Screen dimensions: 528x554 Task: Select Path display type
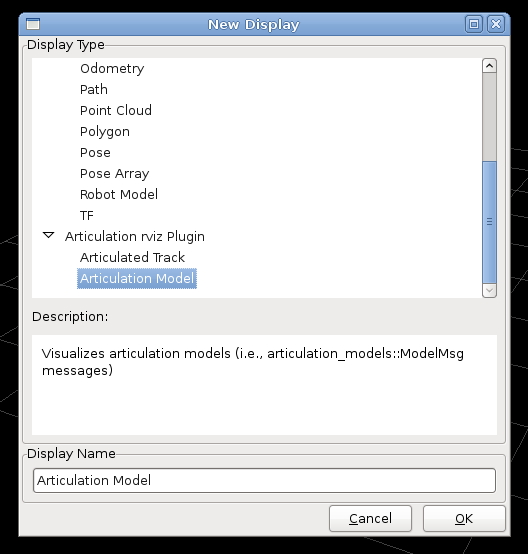(94, 89)
